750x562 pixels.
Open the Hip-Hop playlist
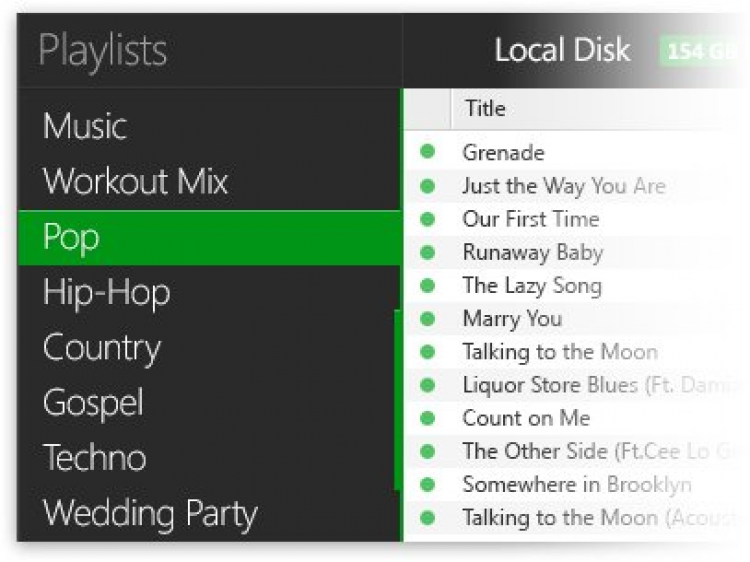[x=107, y=293]
